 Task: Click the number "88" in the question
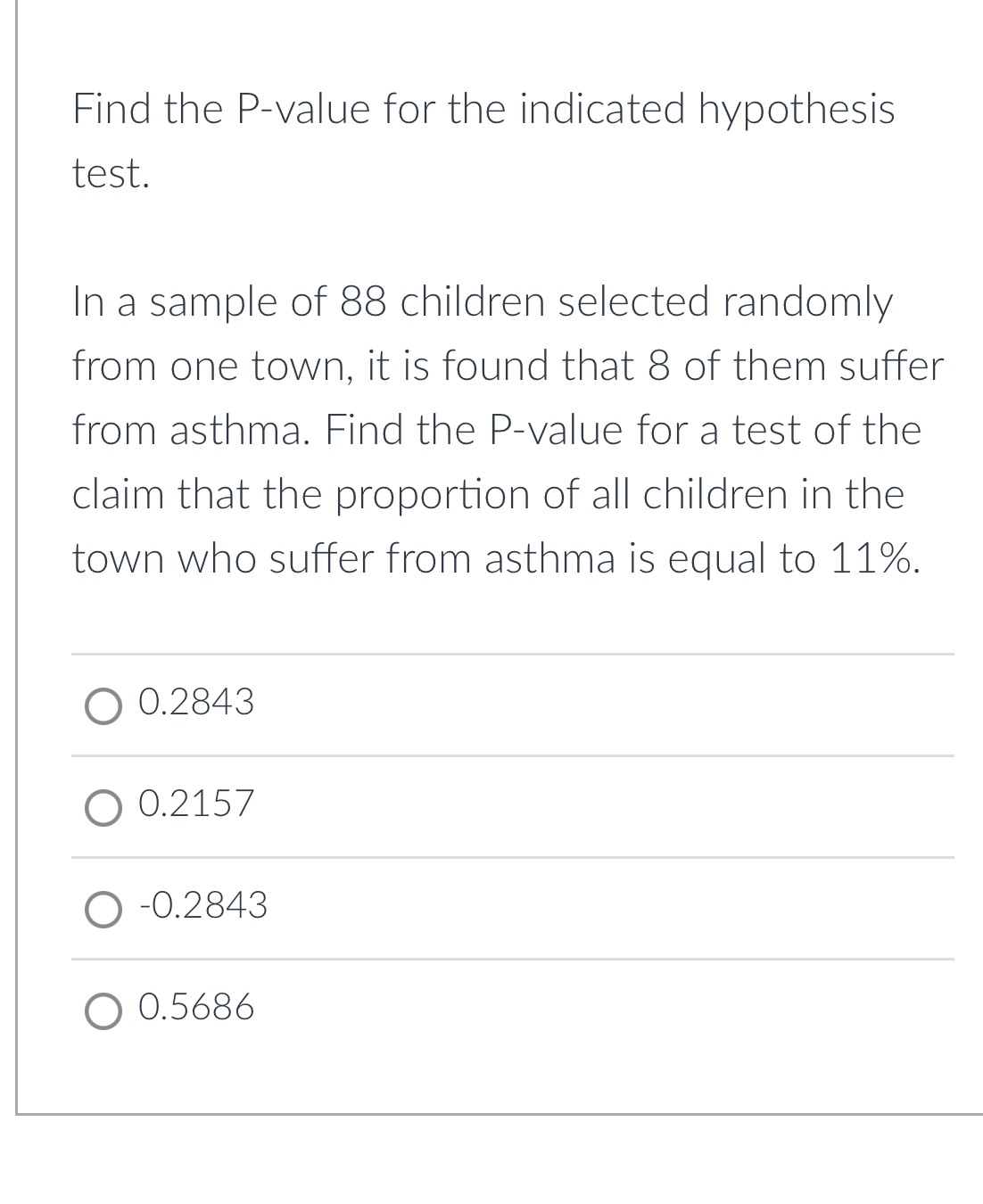[x=363, y=302]
